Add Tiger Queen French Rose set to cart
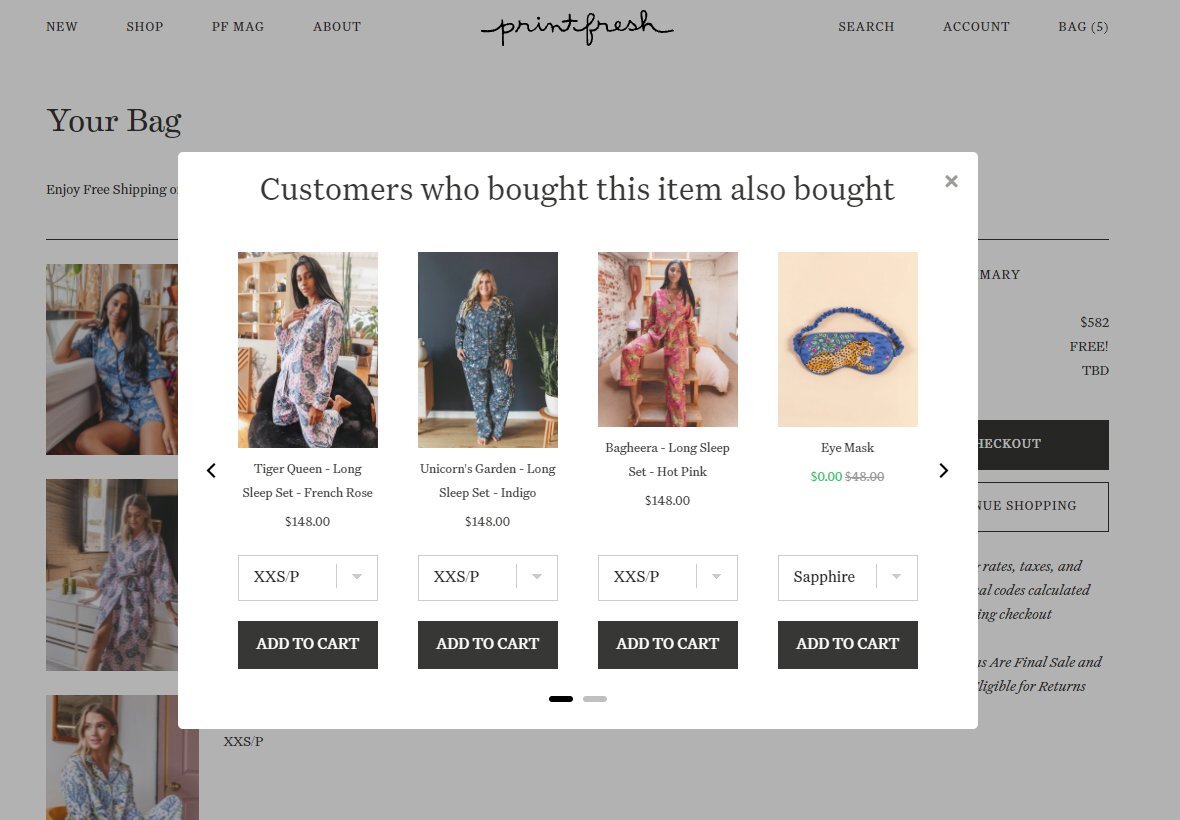Image resolution: width=1180 pixels, height=820 pixels. click(308, 644)
